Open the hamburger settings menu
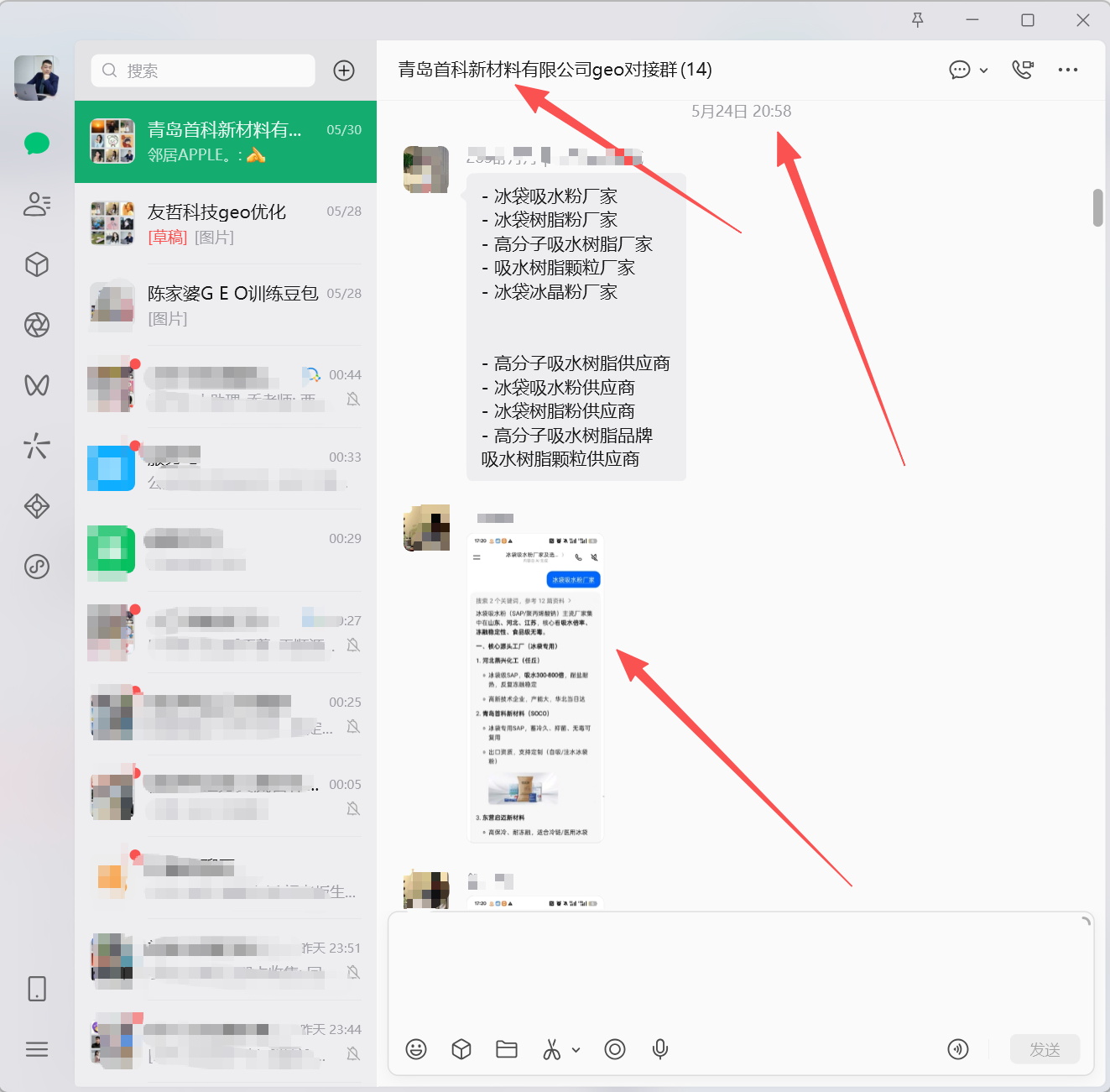 click(x=37, y=1049)
